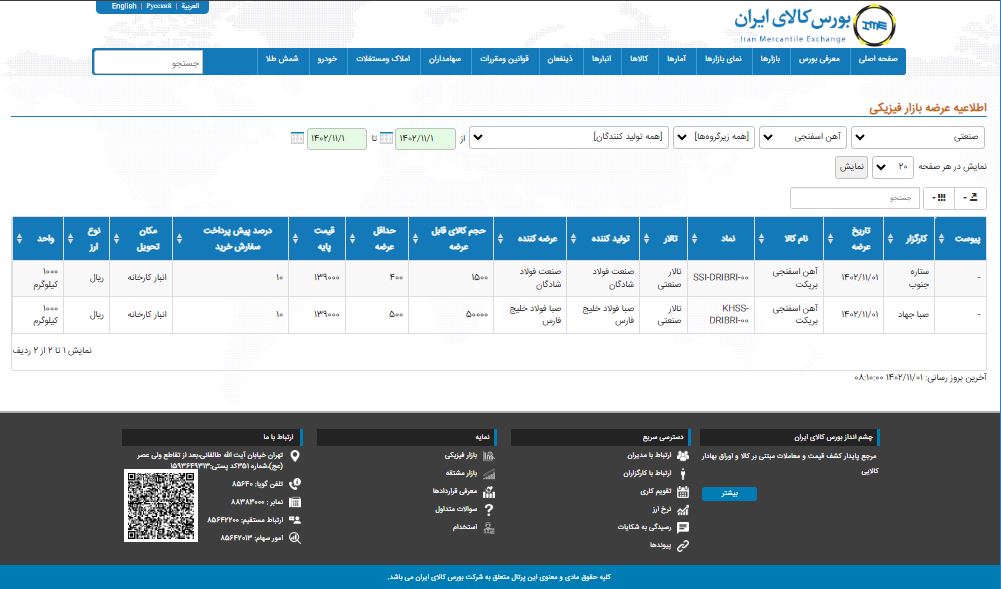Expand the subgroups dropdown (همه زیرگروهها)
Screen dimensions: 1001x589
tap(714, 137)
